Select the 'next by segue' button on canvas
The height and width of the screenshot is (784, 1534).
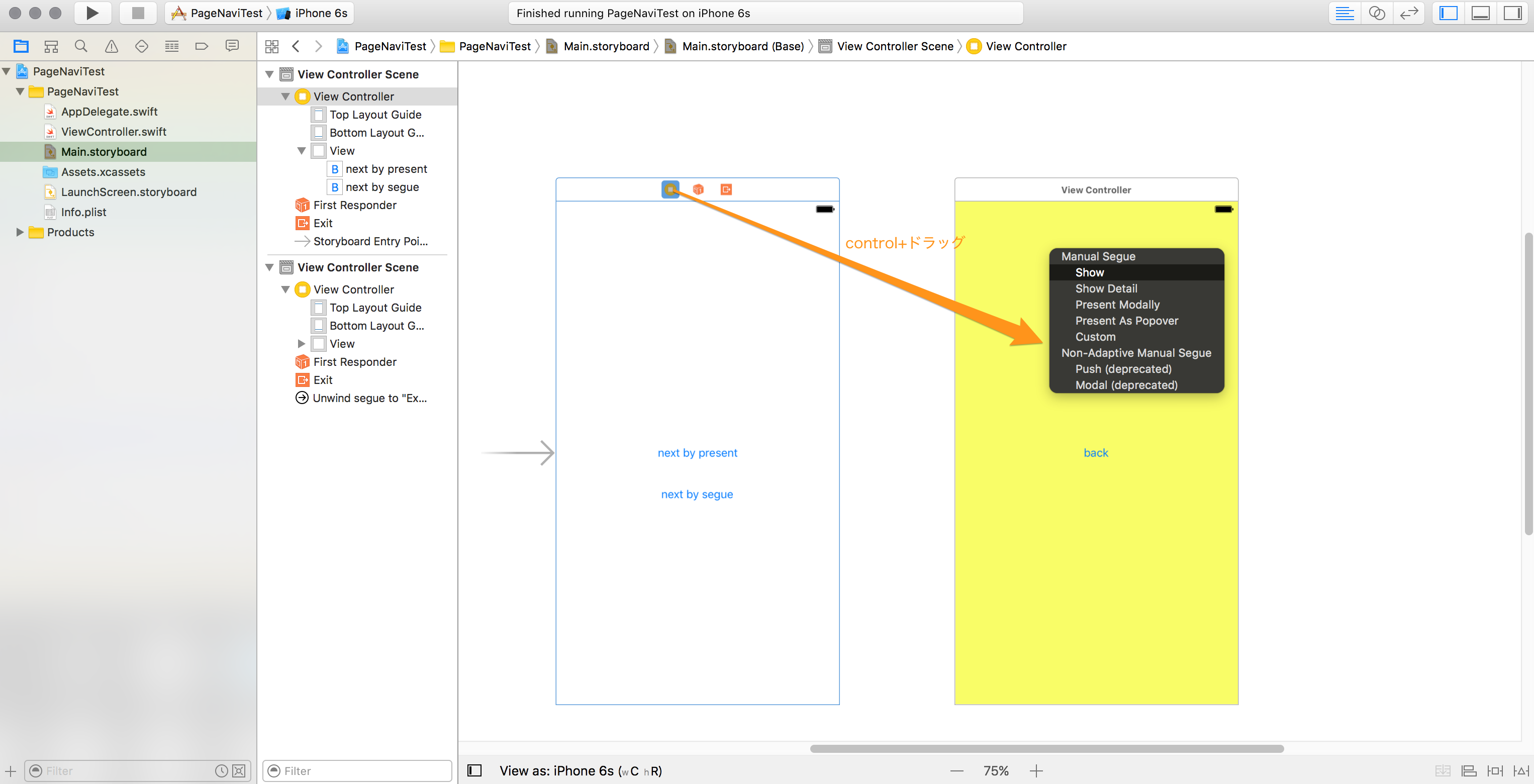point(697,495)
